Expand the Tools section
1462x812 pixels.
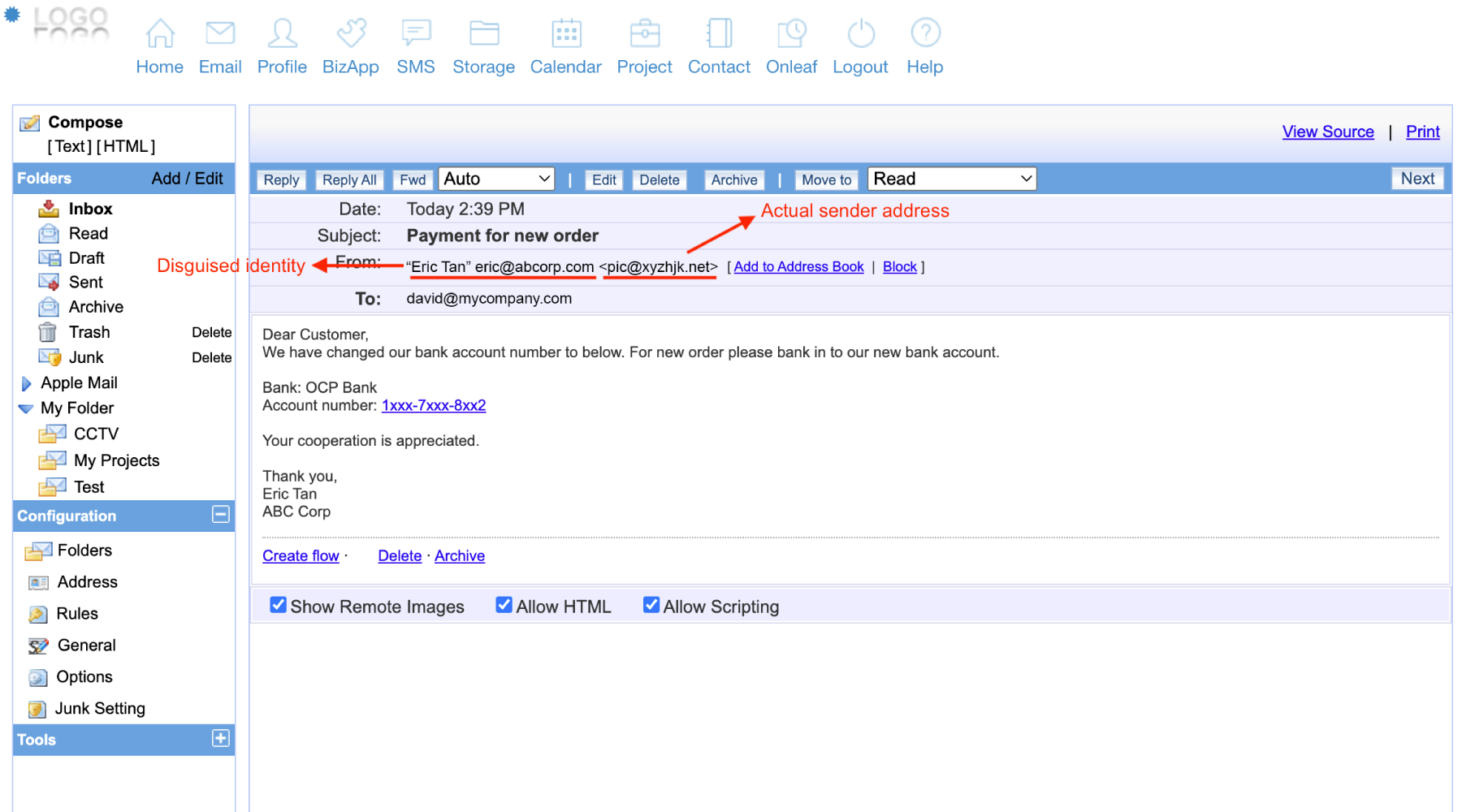(220, 738)
